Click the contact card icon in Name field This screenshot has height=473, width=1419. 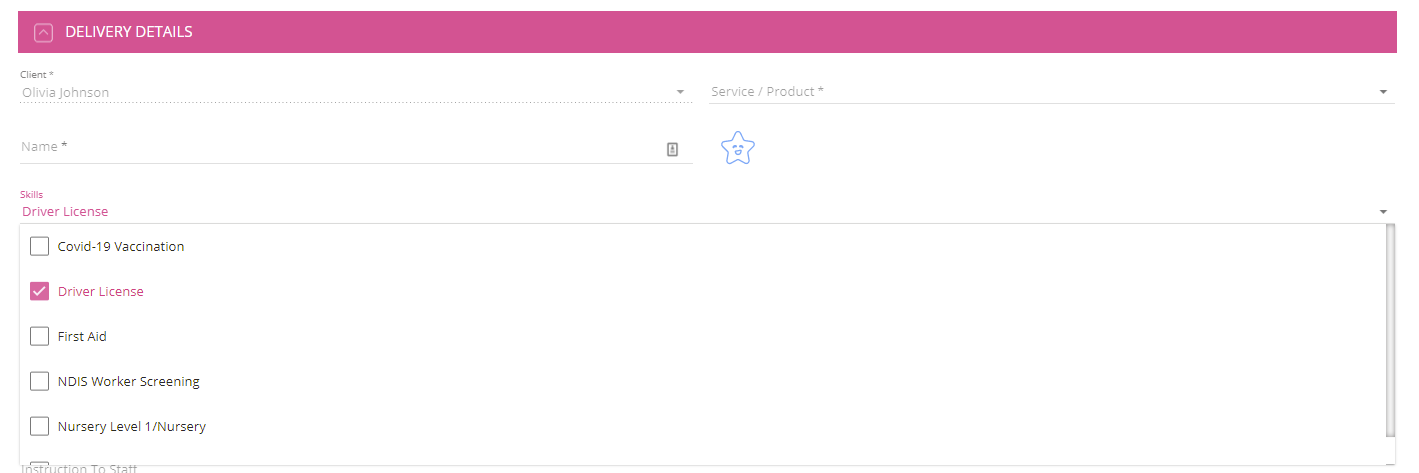pyautogui.click(x=673, y=149)
